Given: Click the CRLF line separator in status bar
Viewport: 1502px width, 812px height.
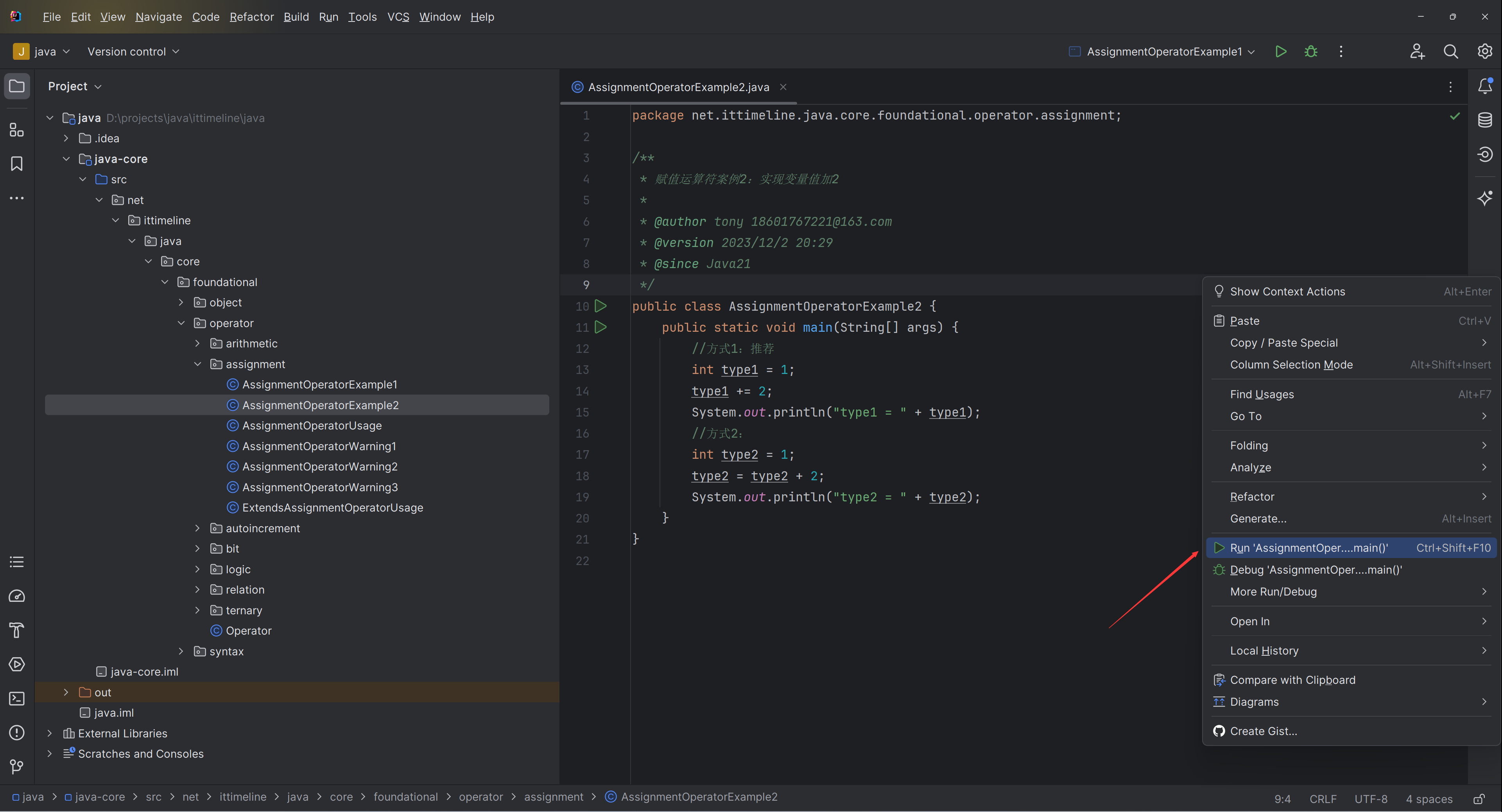Looking at the screenshot, I should coord(1323,799).
